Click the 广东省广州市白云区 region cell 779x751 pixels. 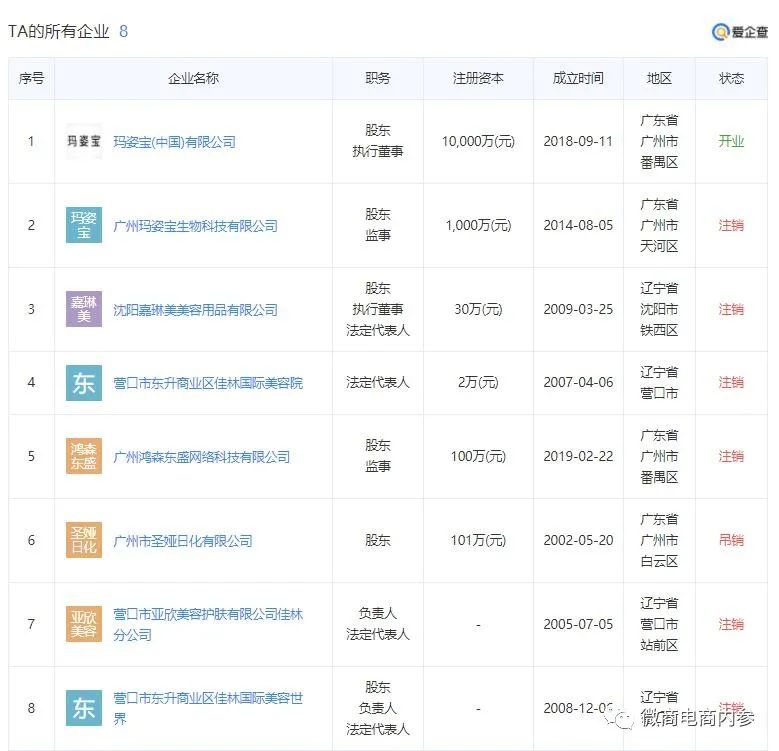point(659,540)
